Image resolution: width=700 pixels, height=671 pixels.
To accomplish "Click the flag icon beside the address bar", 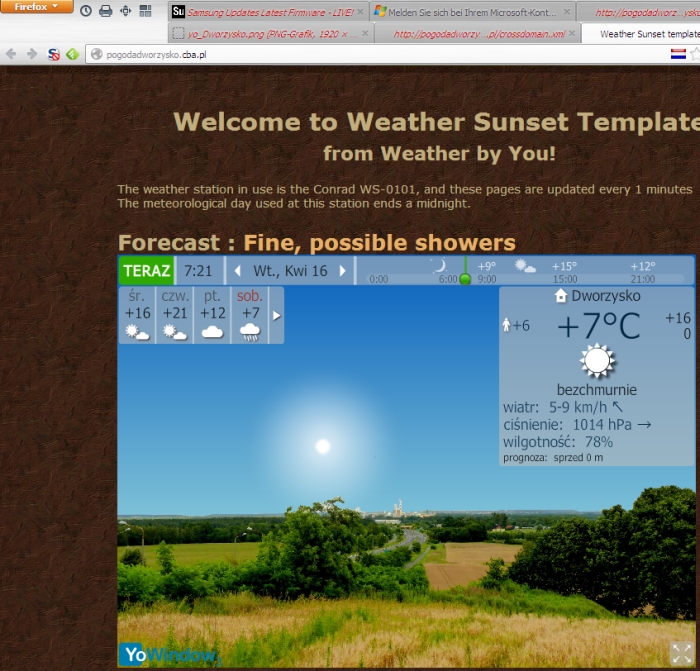I will coord(677,54).
